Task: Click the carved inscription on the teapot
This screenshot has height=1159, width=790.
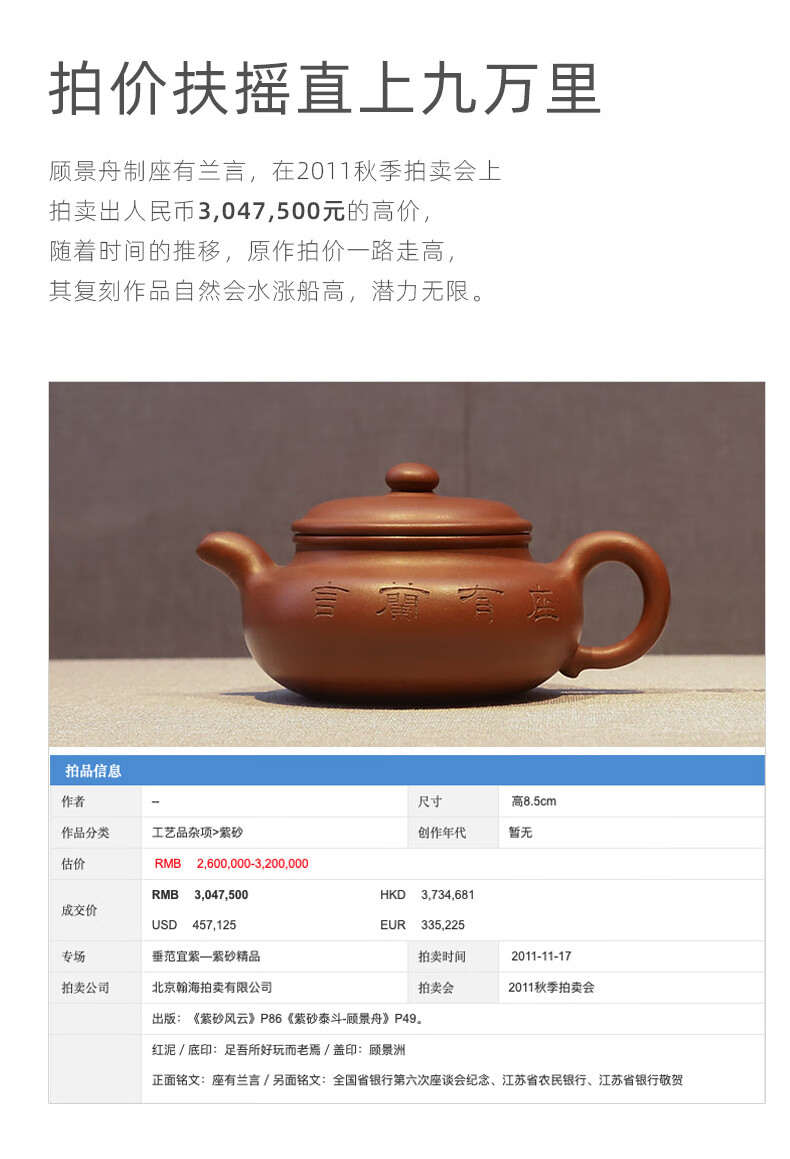Action: [x=436, y=601]
